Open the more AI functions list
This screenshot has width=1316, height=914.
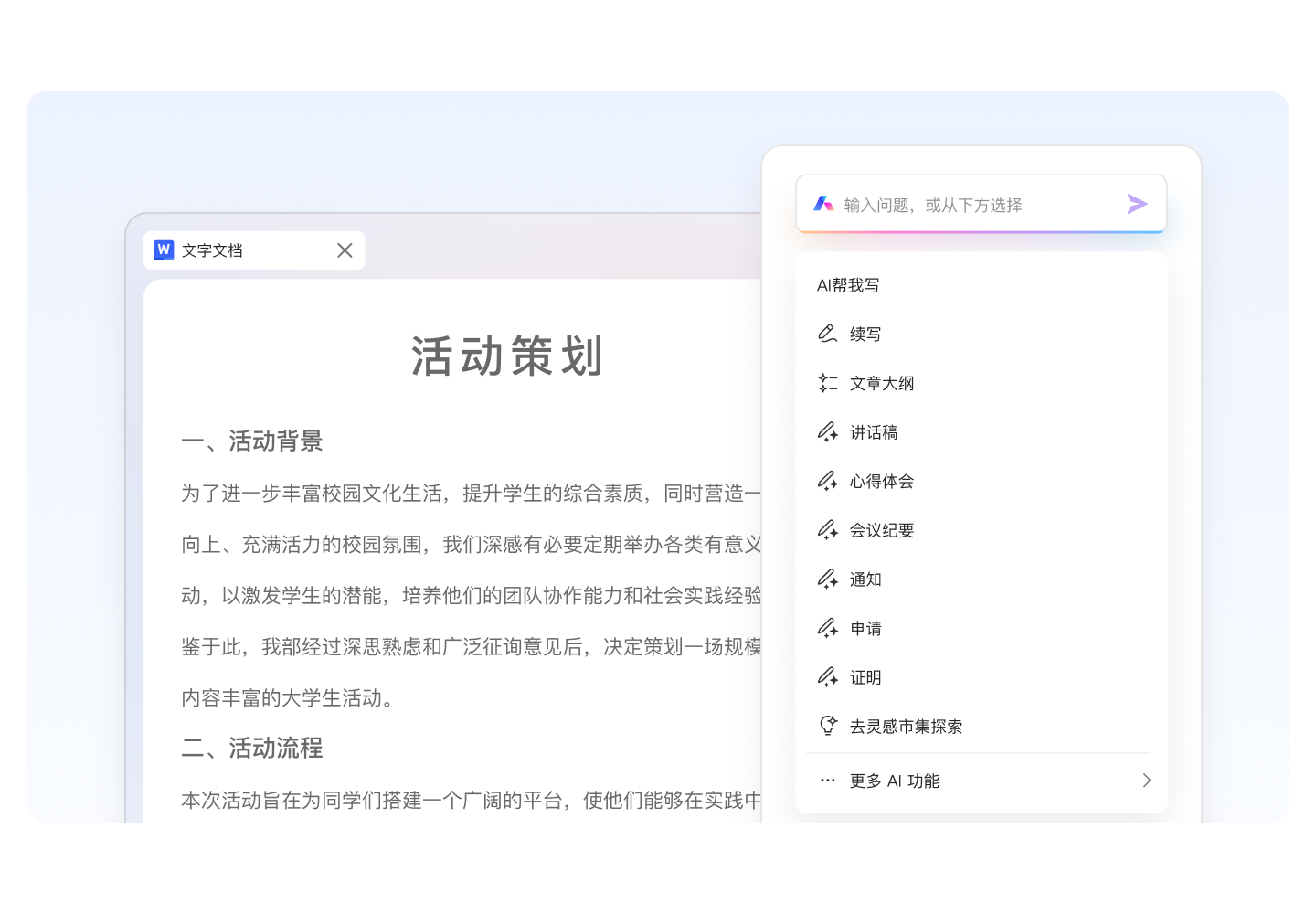pos(894,780)
